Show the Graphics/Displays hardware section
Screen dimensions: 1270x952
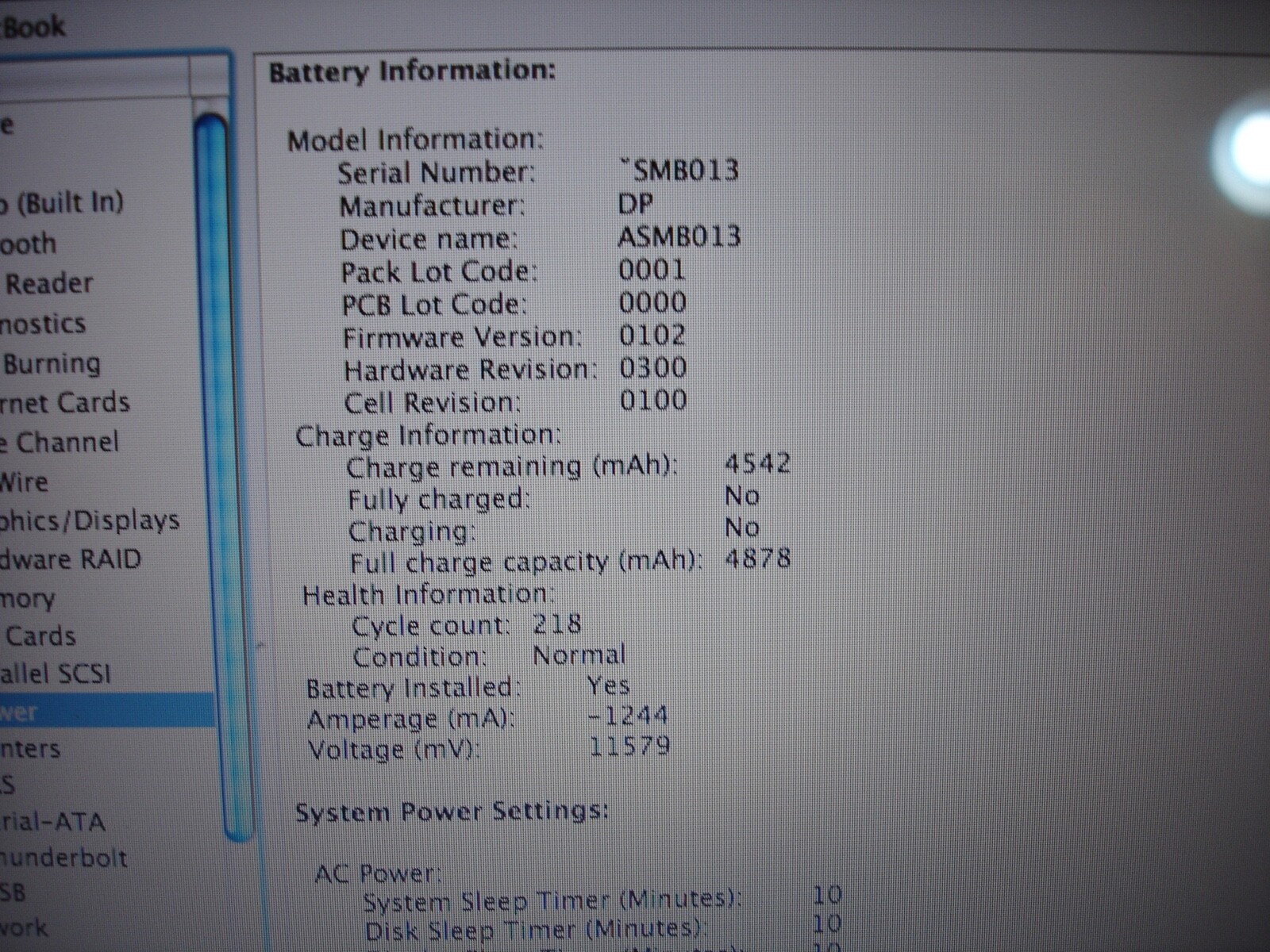point(90,520)
